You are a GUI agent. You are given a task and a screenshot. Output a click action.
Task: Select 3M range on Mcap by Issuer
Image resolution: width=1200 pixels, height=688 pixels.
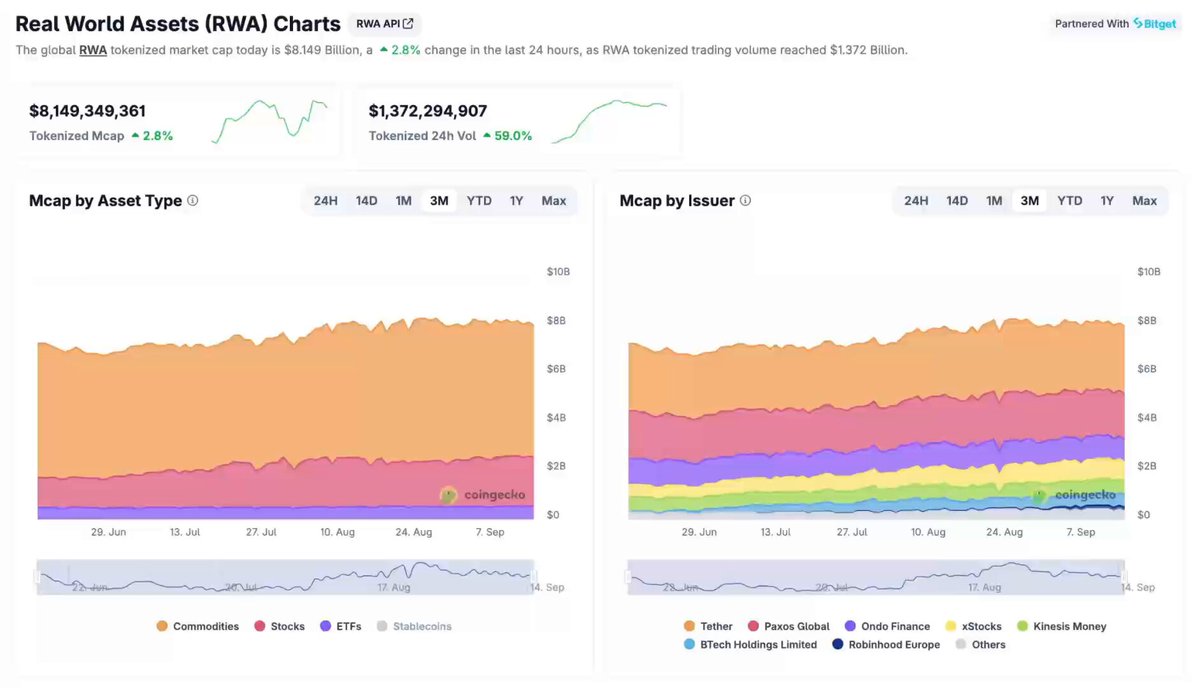(x=1030, y=201)
